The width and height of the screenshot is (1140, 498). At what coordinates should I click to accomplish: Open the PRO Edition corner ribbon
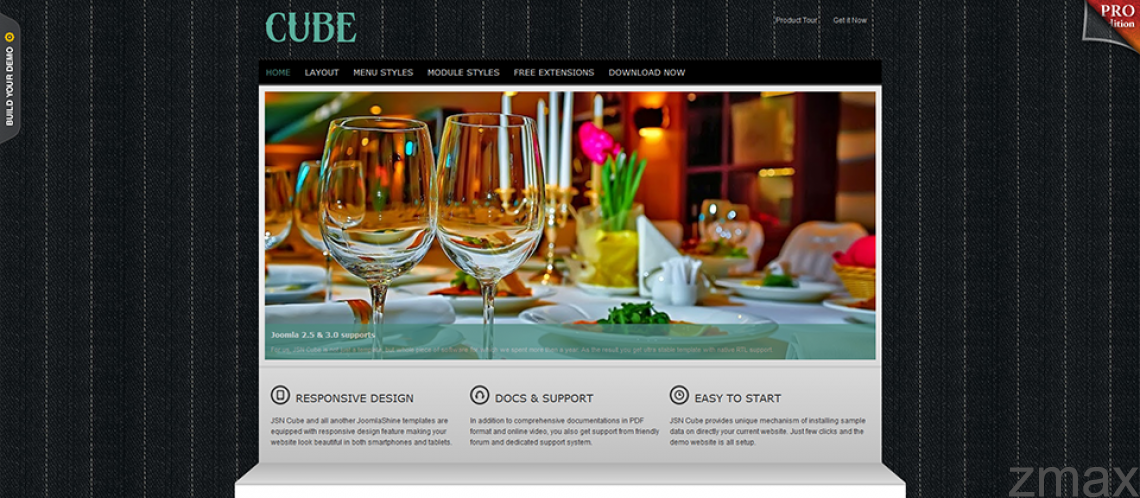pos(1113,22)
